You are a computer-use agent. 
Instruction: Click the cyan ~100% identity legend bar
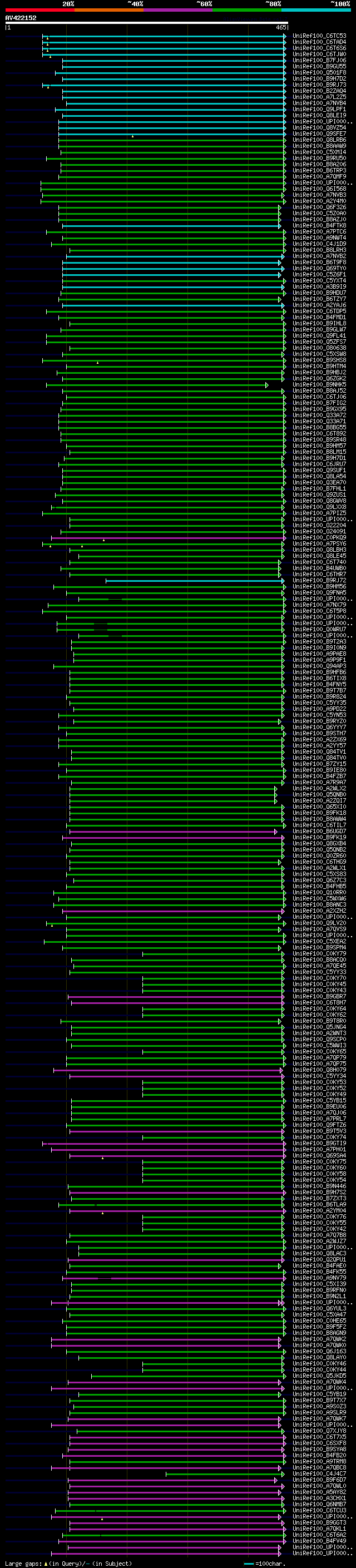pyautogui.click(x=316, y=10)
